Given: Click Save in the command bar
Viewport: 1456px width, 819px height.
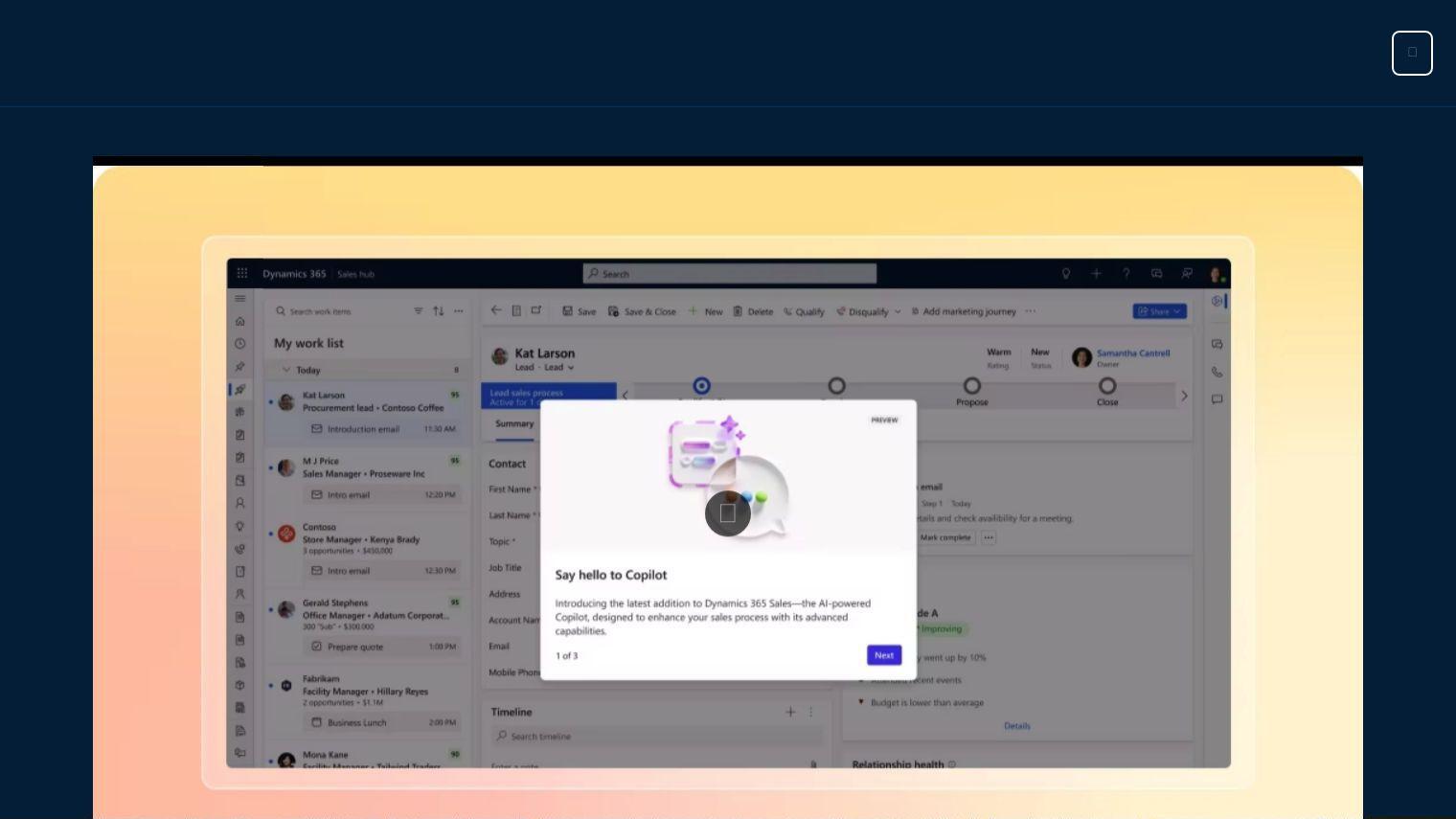Looking at the screenshot, I should point(580,311).
